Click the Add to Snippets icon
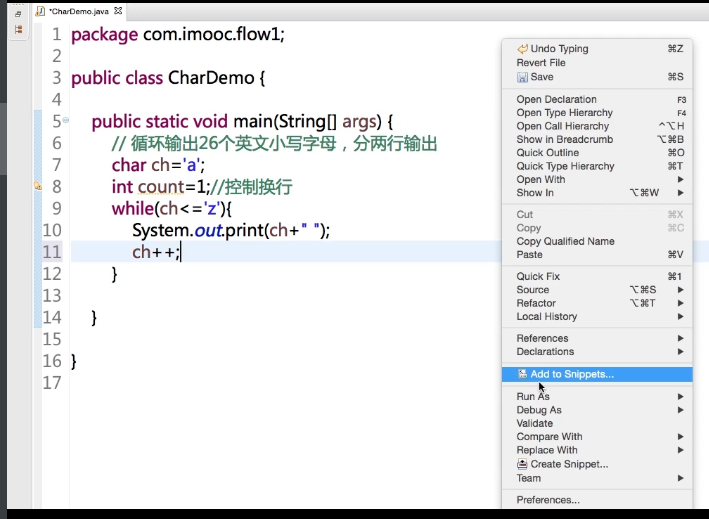This screenshot has height=519, width=709. 522,375
